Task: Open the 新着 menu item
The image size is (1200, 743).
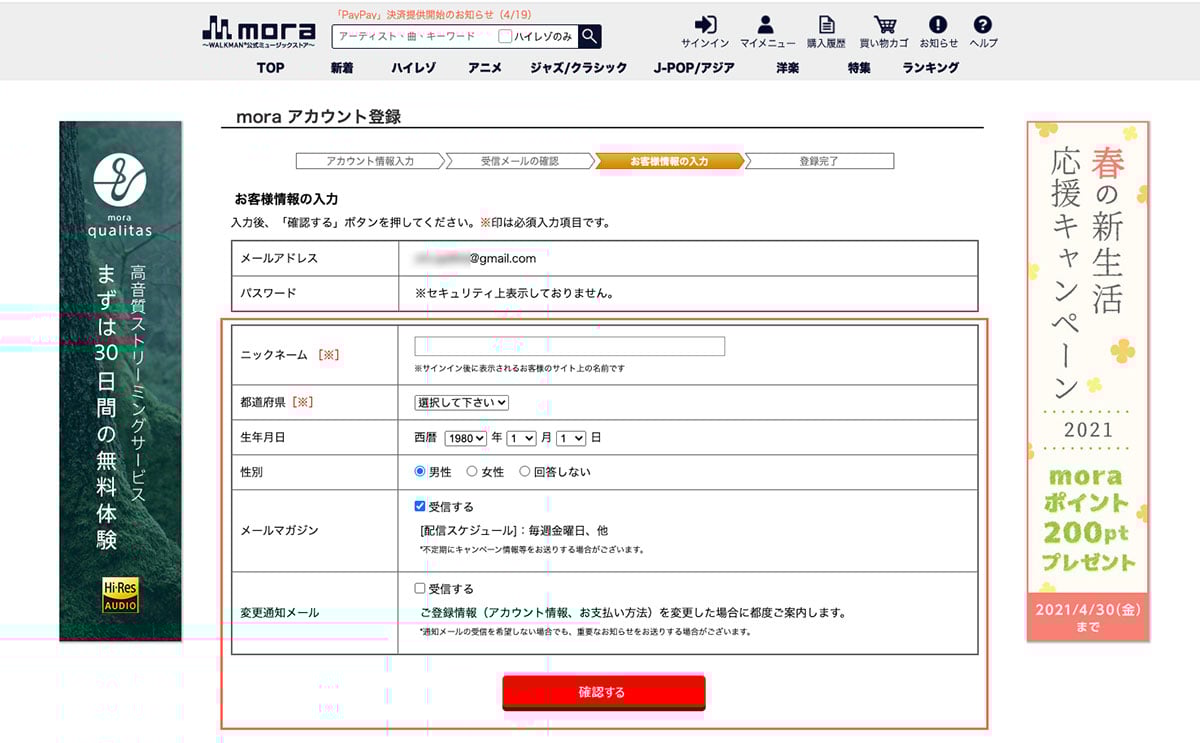Action: pos(342,68)
